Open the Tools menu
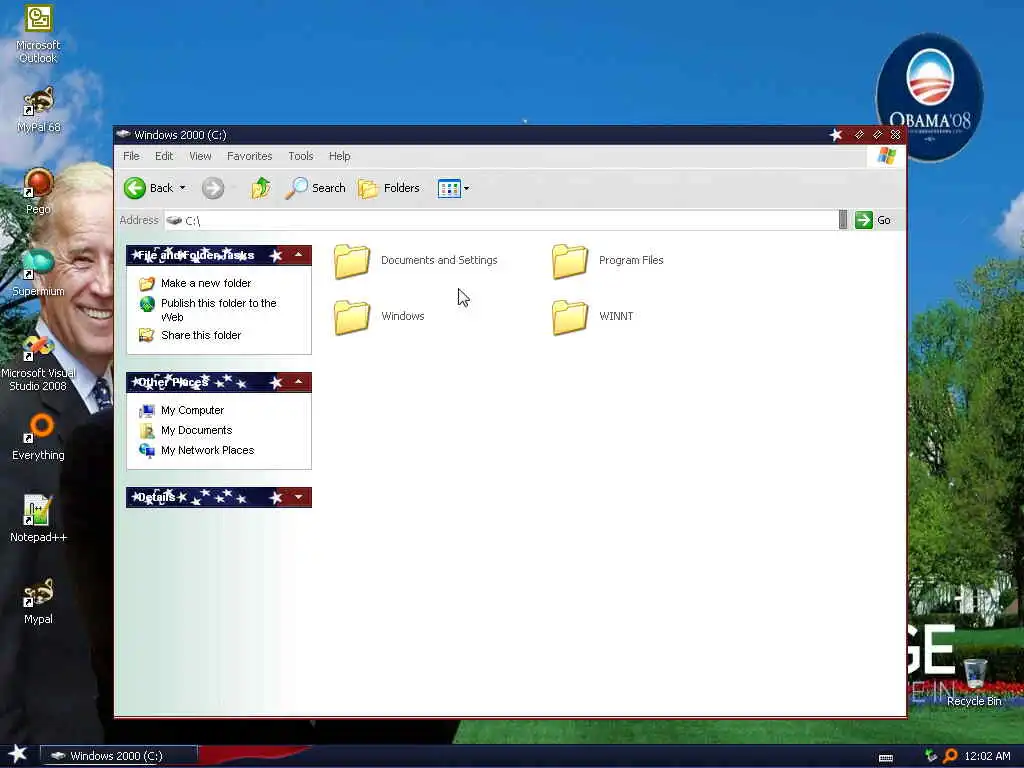Image resolution: width=1024 pixels, height=768 pixels. click(300, 156)
